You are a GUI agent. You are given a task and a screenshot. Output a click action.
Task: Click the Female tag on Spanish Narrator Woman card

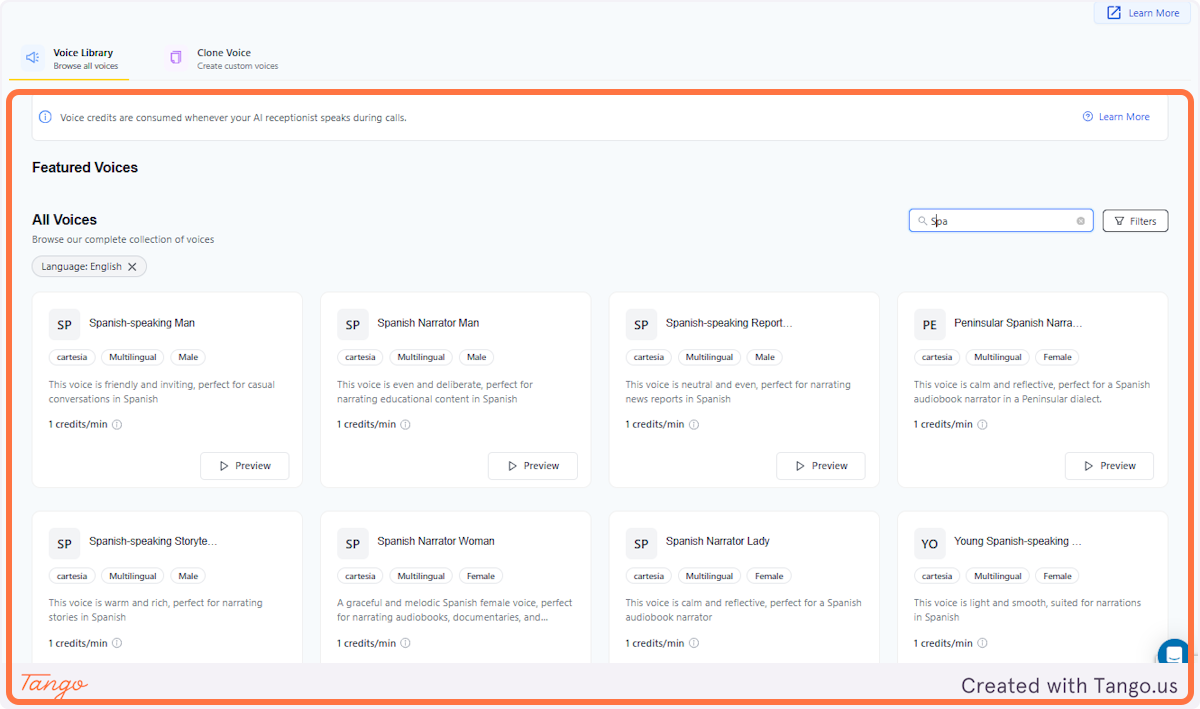481,576
